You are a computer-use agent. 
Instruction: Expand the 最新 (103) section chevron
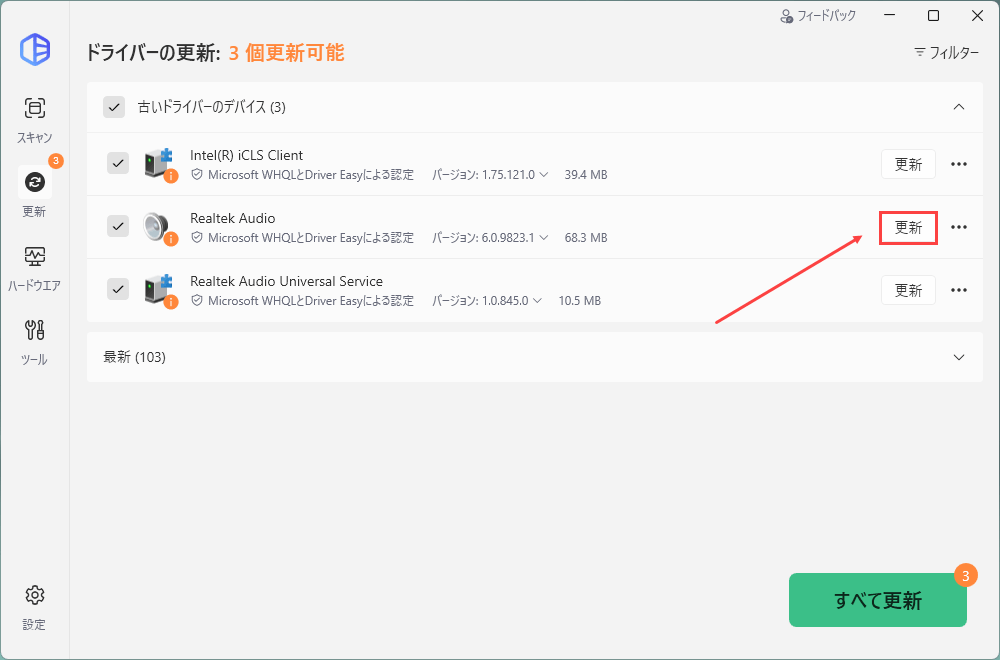(959, 357)
